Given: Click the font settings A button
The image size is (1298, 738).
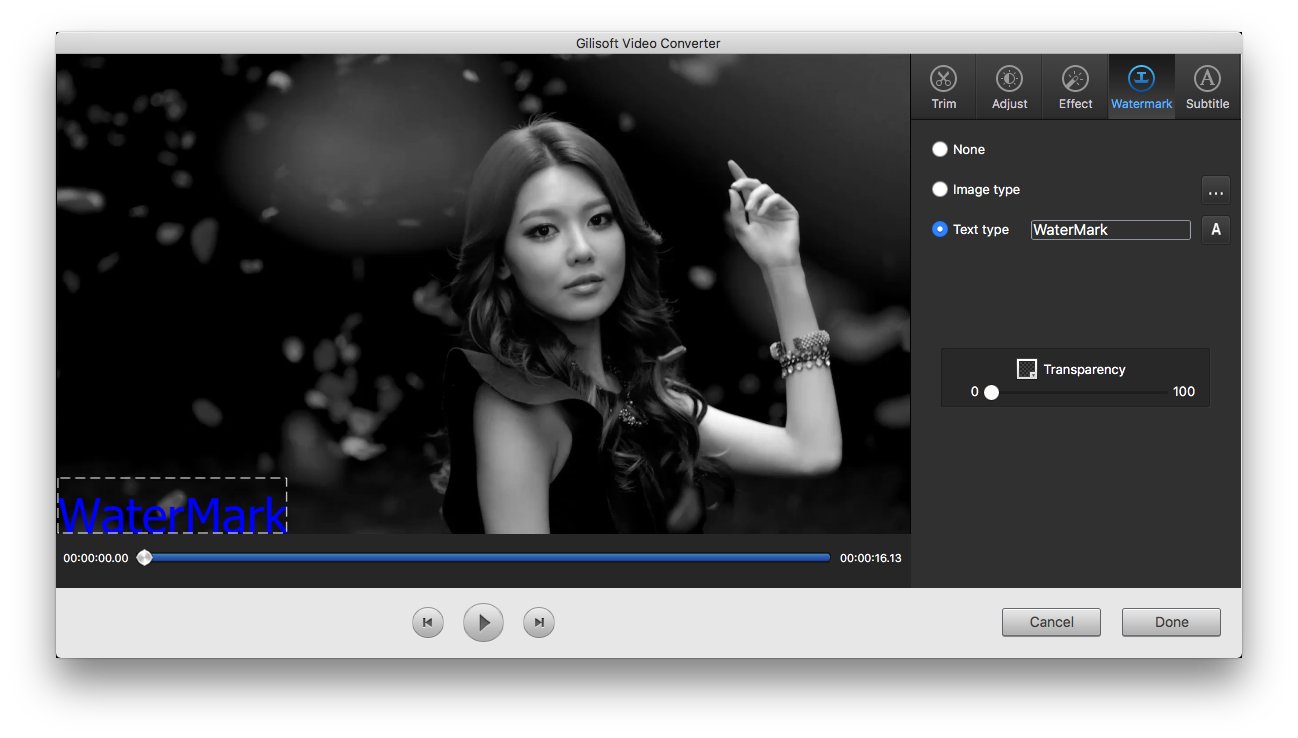Looking at the screenshot, I should pyautogui.click(x=1215, y=230).
